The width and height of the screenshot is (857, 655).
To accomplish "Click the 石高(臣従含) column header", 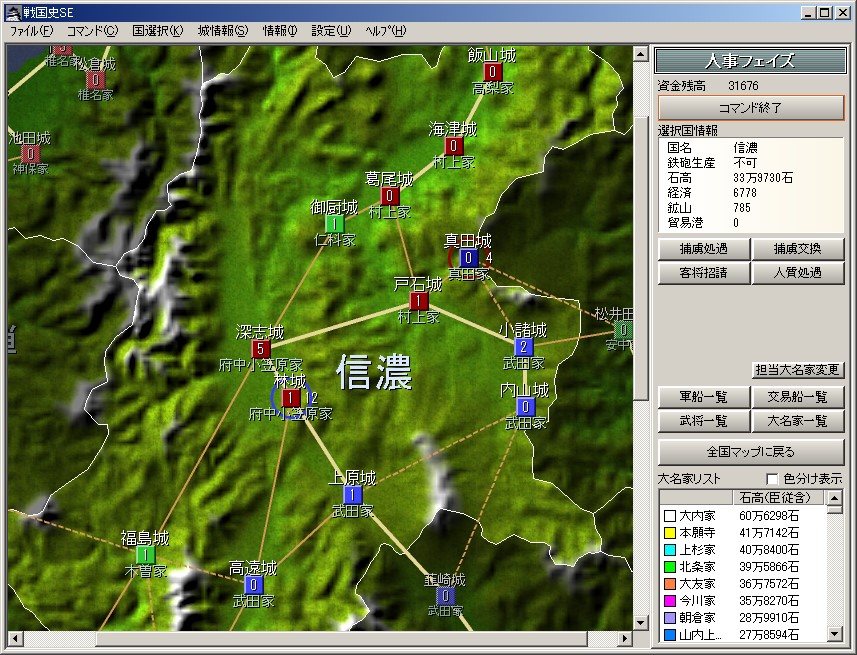I will [779, 498].
